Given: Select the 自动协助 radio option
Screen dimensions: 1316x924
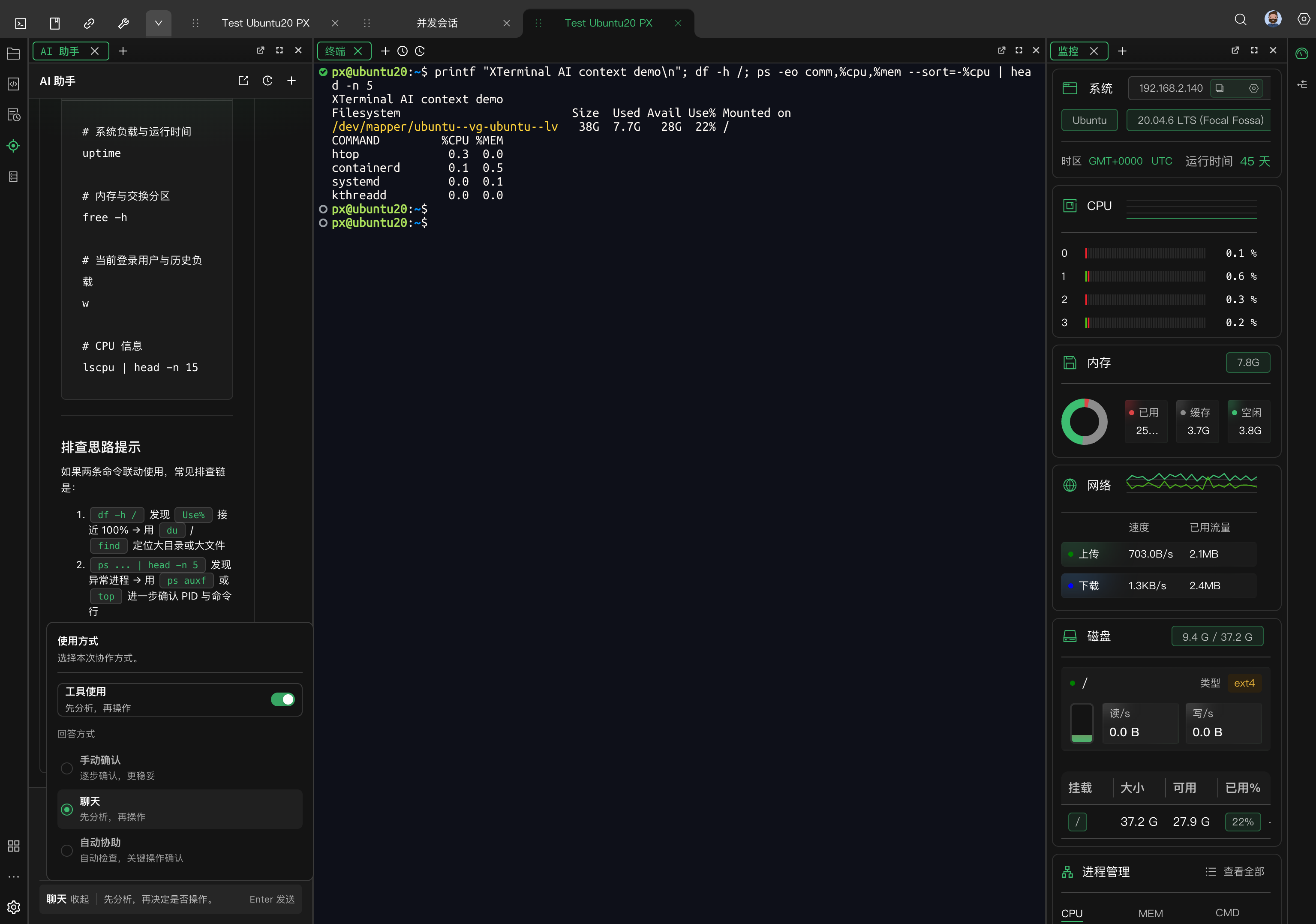Looking at the screenshot, I should click(x=67, y=851).
